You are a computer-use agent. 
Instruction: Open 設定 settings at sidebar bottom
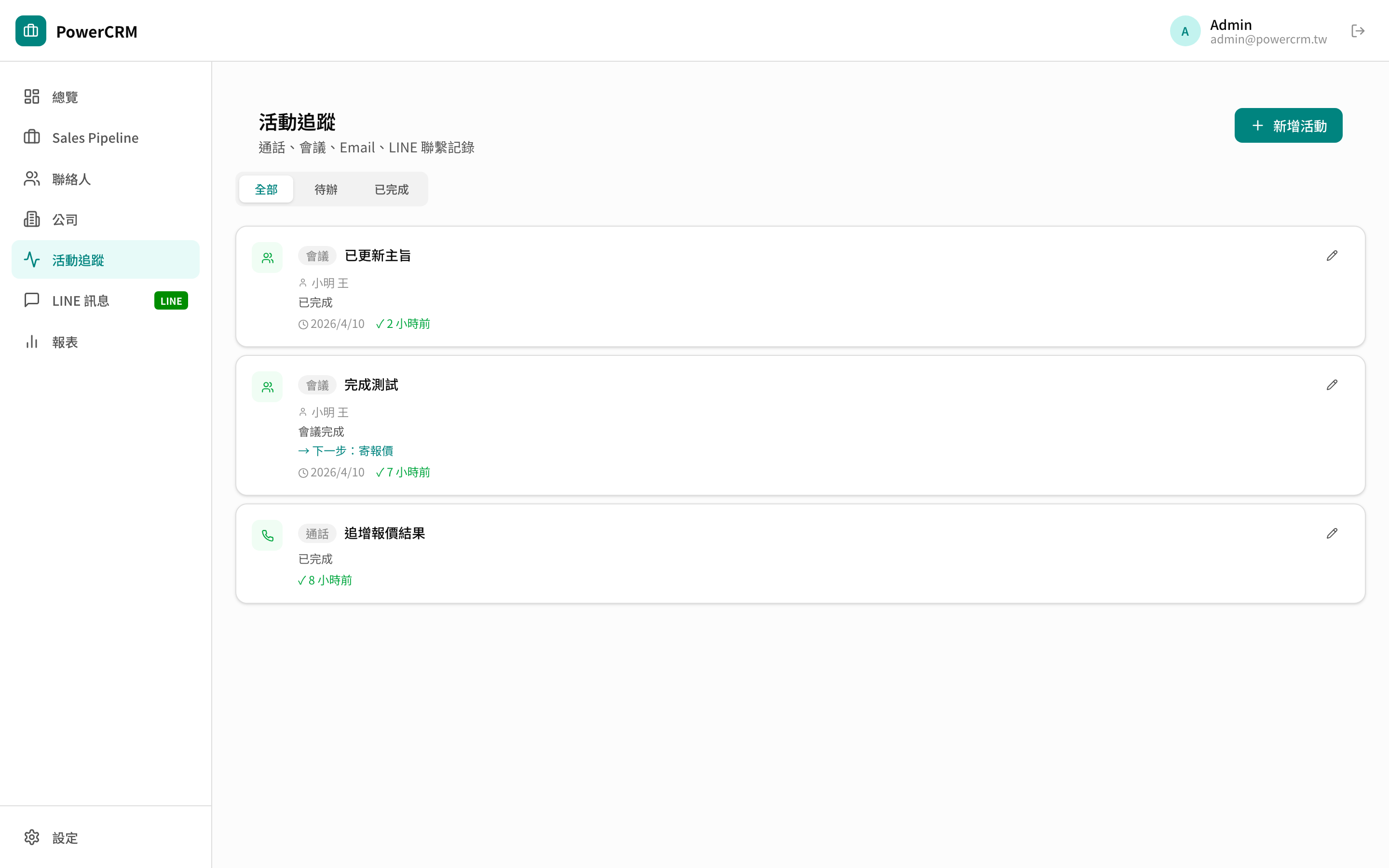pyautogui.click(x=65, y=838)
